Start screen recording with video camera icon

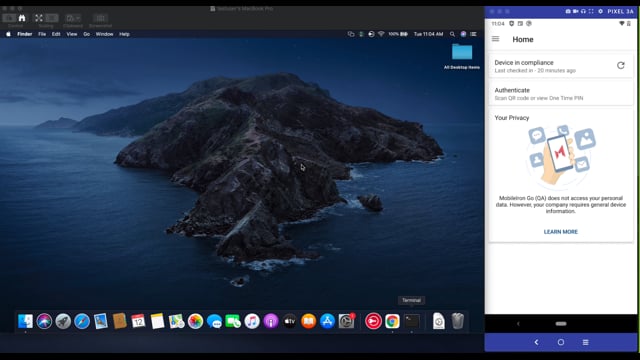pyautogui.click(x=576, y=11)
